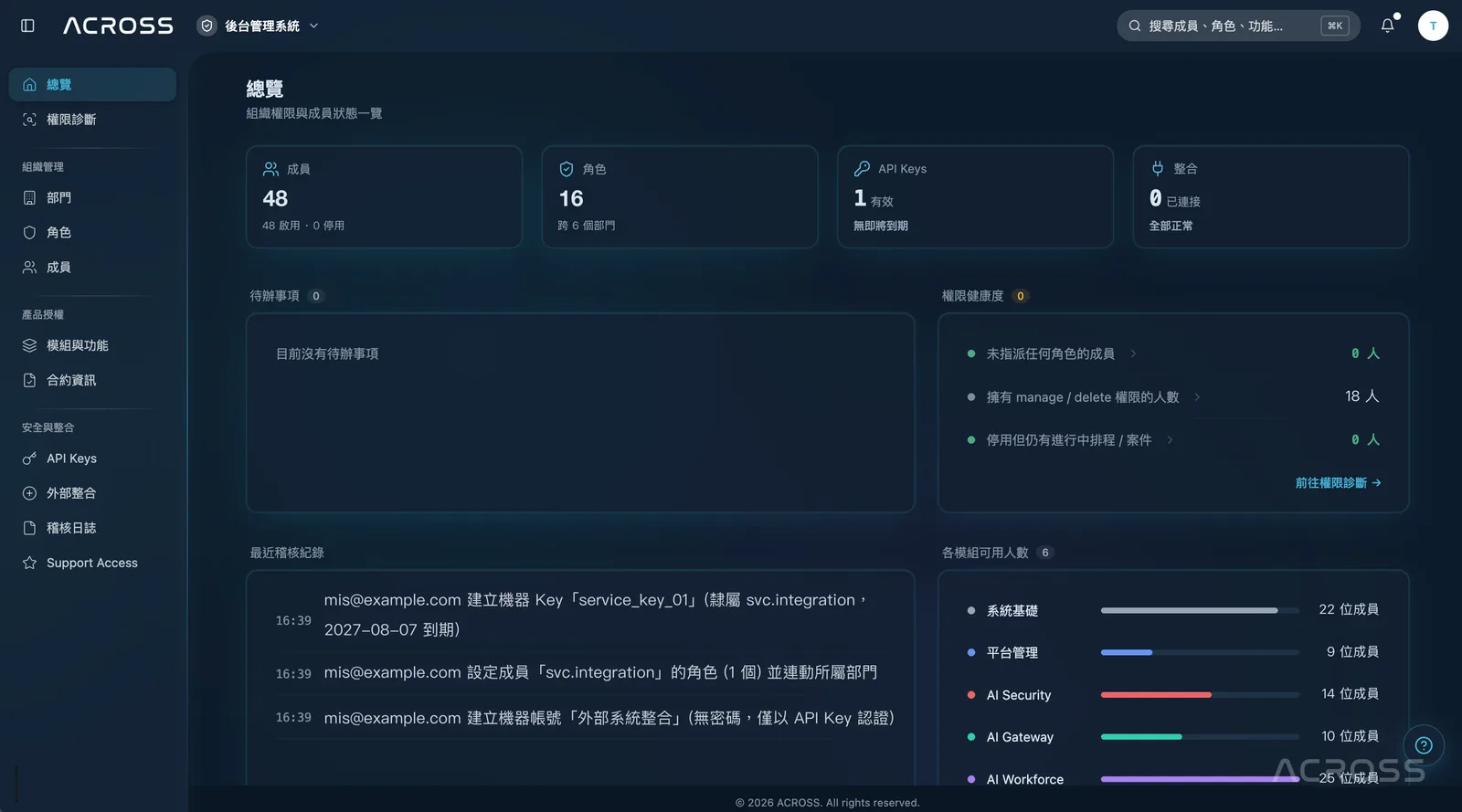1462x812 pixels.
Task: Click the help question-mark button
Action: click(x=1424, y=745)
